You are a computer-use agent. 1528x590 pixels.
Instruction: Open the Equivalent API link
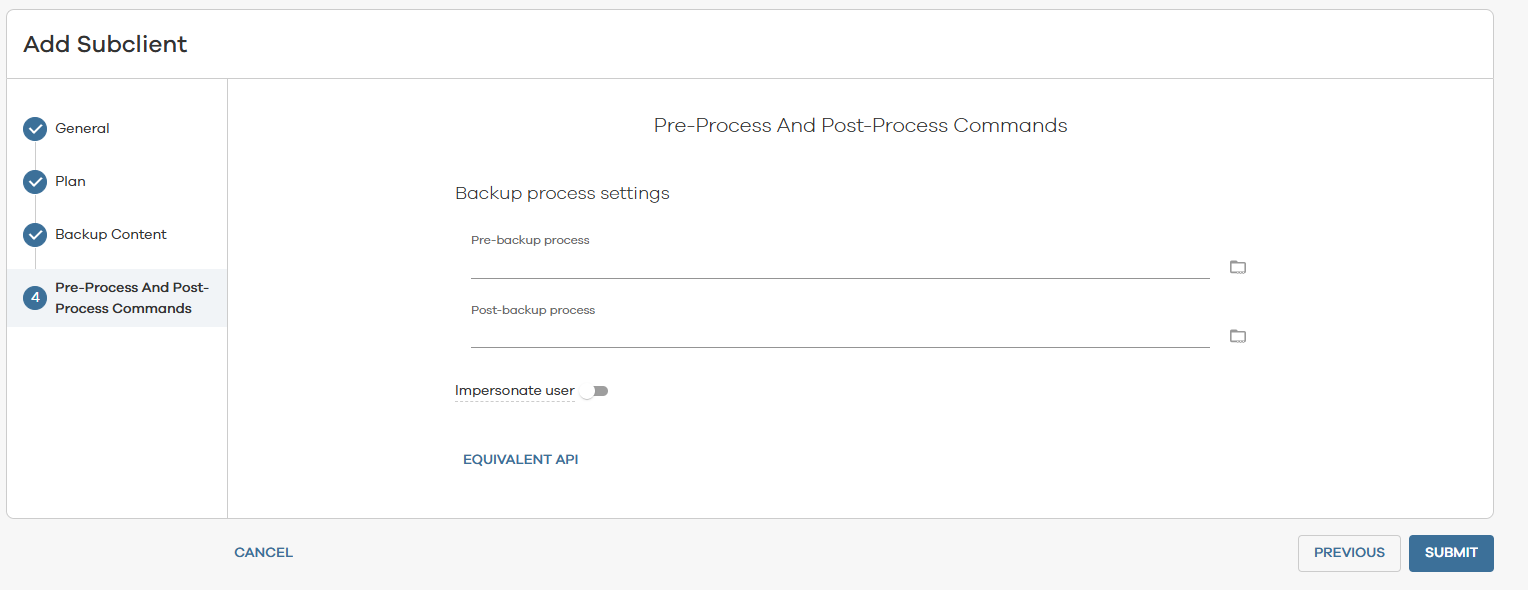click(x=520, y=460)
